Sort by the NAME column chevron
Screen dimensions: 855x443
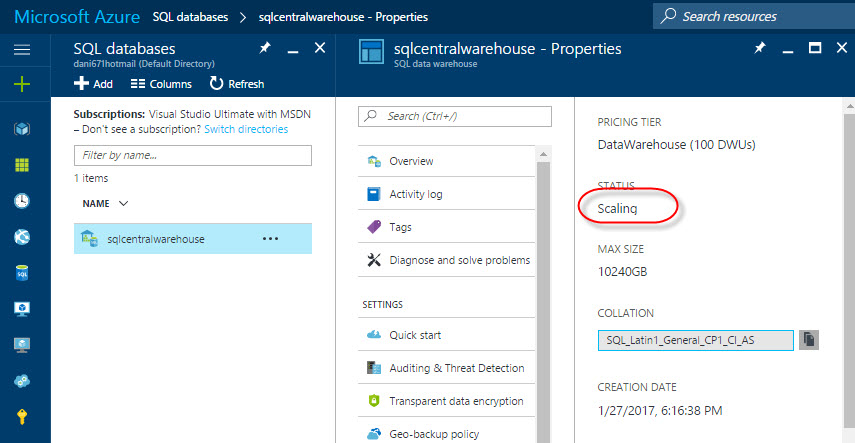pos(124,203)
